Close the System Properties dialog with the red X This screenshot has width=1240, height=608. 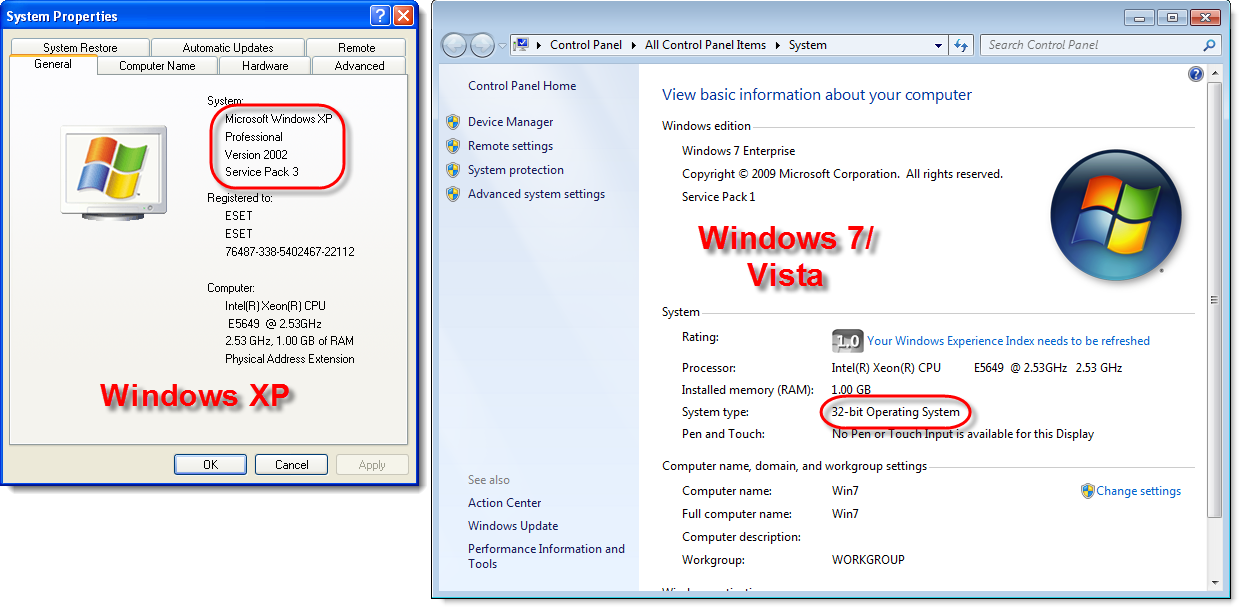click(x=403, y=15)
